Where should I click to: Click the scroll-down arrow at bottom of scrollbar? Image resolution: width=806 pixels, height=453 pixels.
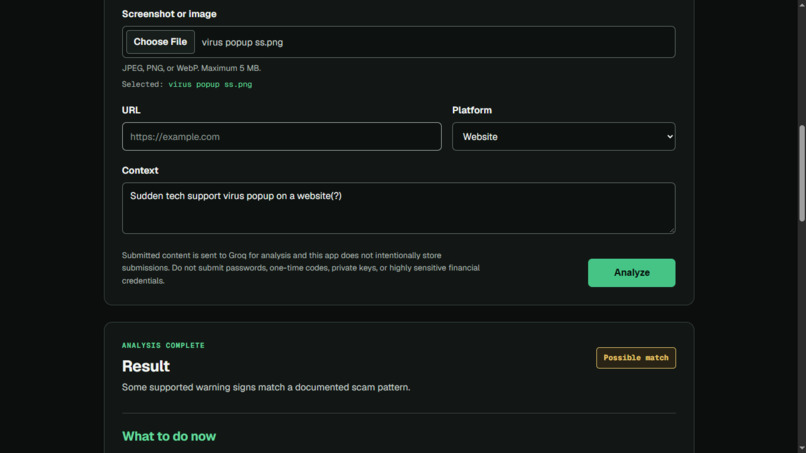801,449
